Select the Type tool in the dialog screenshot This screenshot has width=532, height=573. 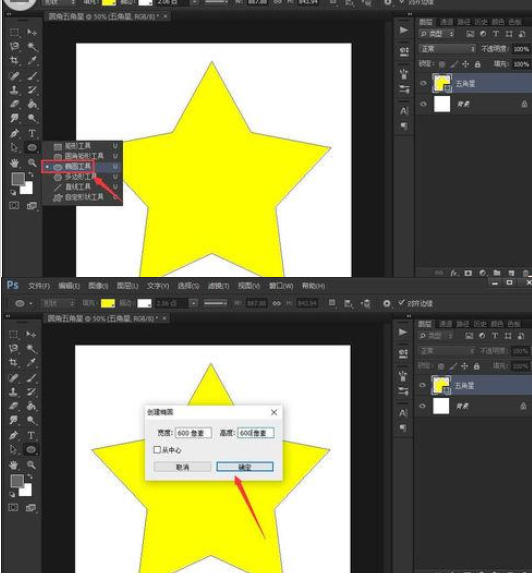tap(31, 435)
